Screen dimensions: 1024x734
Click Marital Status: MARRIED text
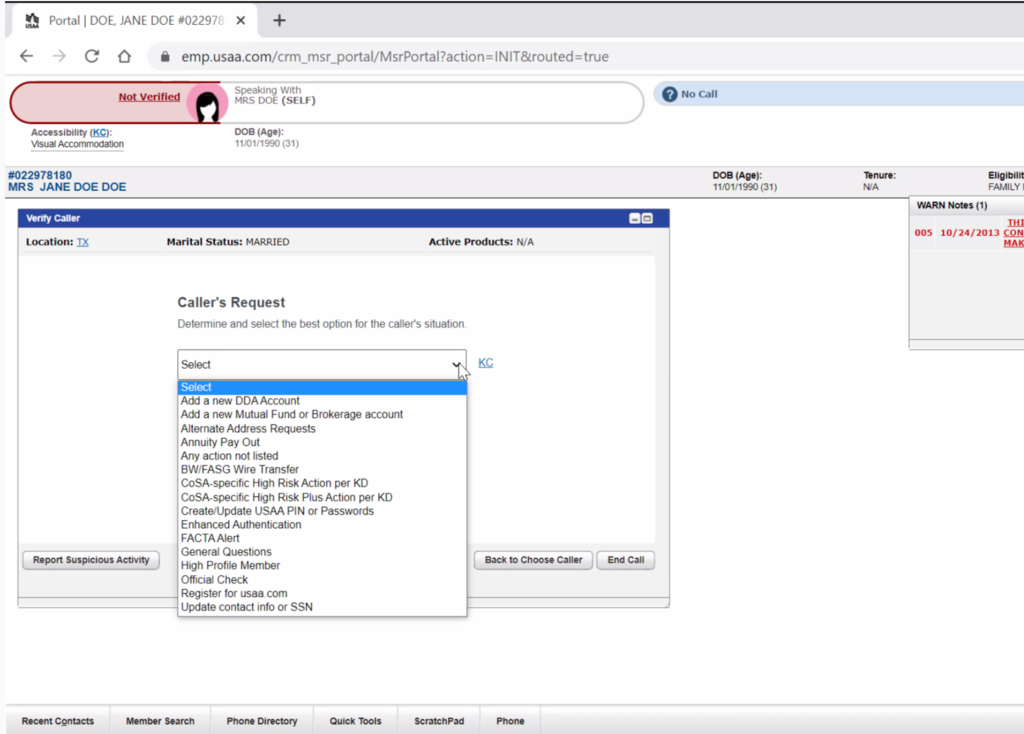coord(228,242)
